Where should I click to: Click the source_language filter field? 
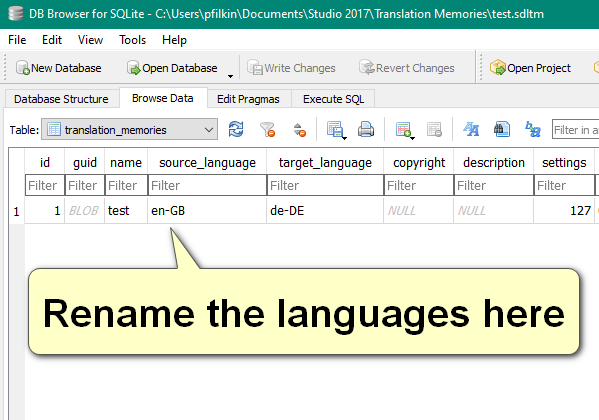(207, 185)
